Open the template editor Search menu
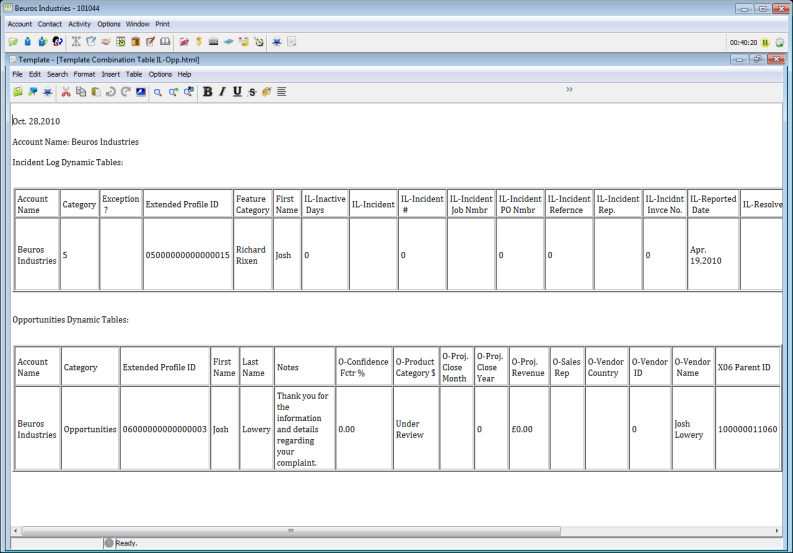The width and height of the screenshot is (793, 553). pos(57,74)
